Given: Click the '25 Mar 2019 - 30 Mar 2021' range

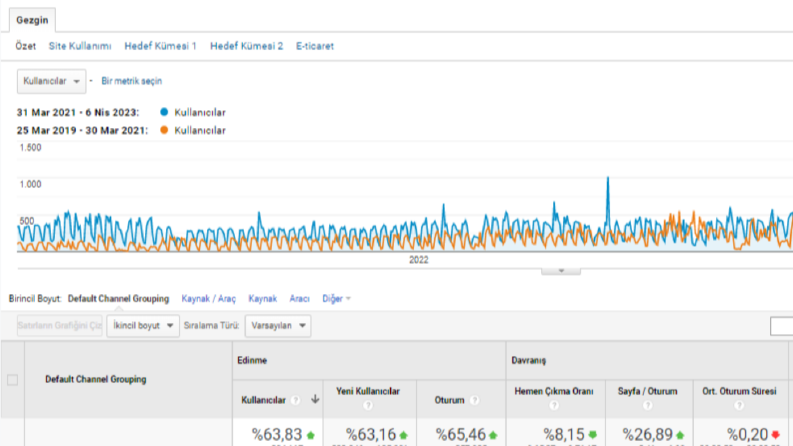Looking at the screenshot, I should point(82,130).
